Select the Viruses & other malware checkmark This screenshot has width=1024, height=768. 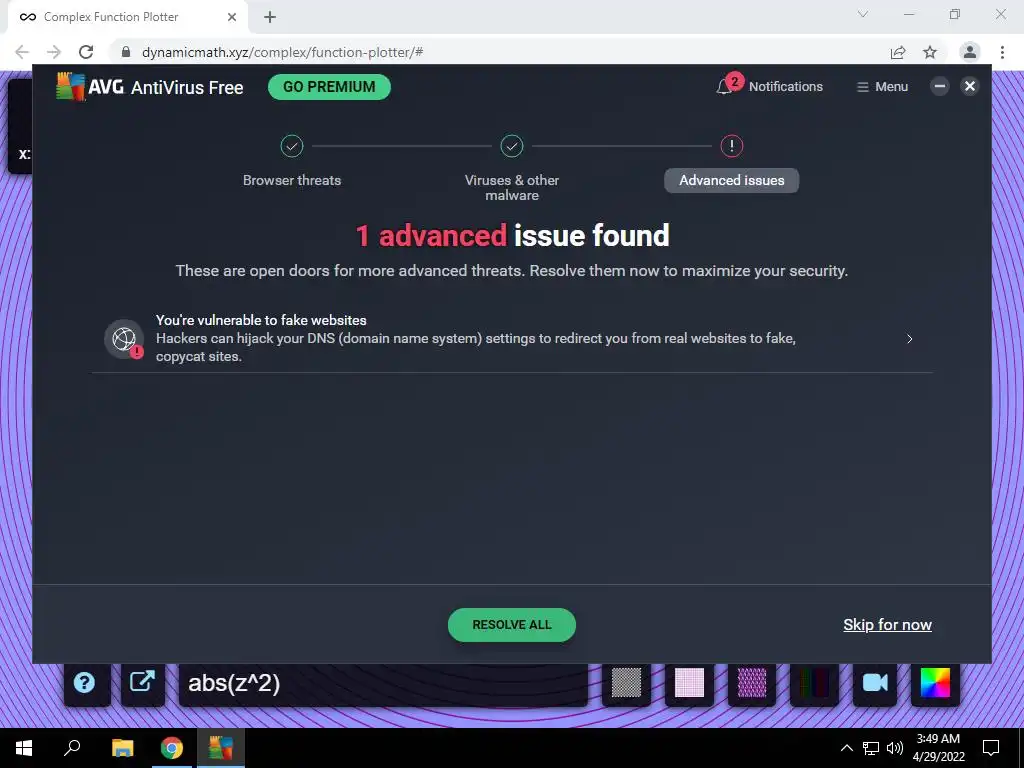click(x=512, y=146)
